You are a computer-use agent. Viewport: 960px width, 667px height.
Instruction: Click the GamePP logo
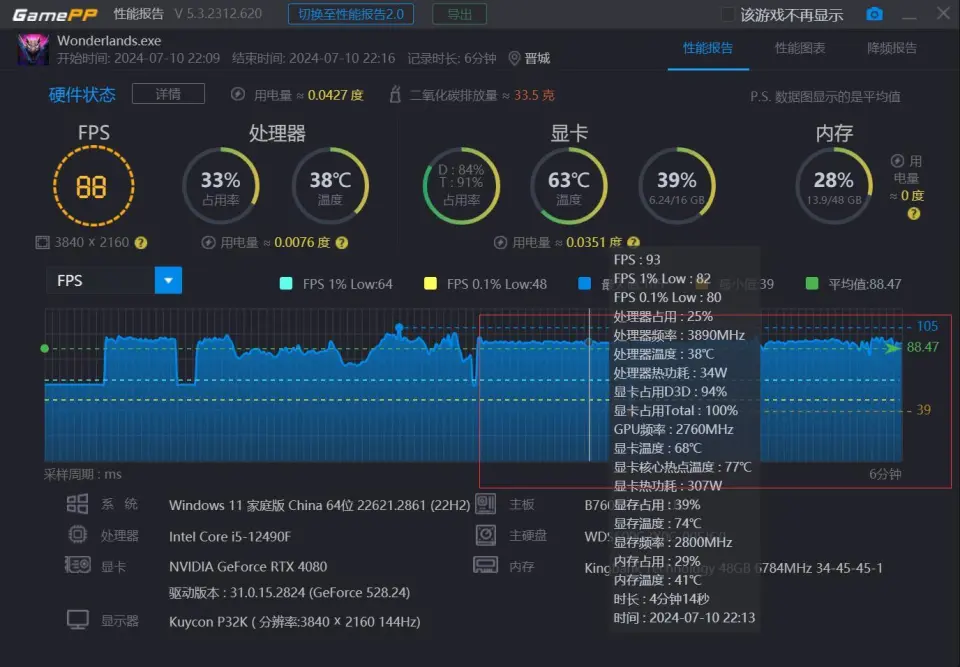(x=55, y=14)
